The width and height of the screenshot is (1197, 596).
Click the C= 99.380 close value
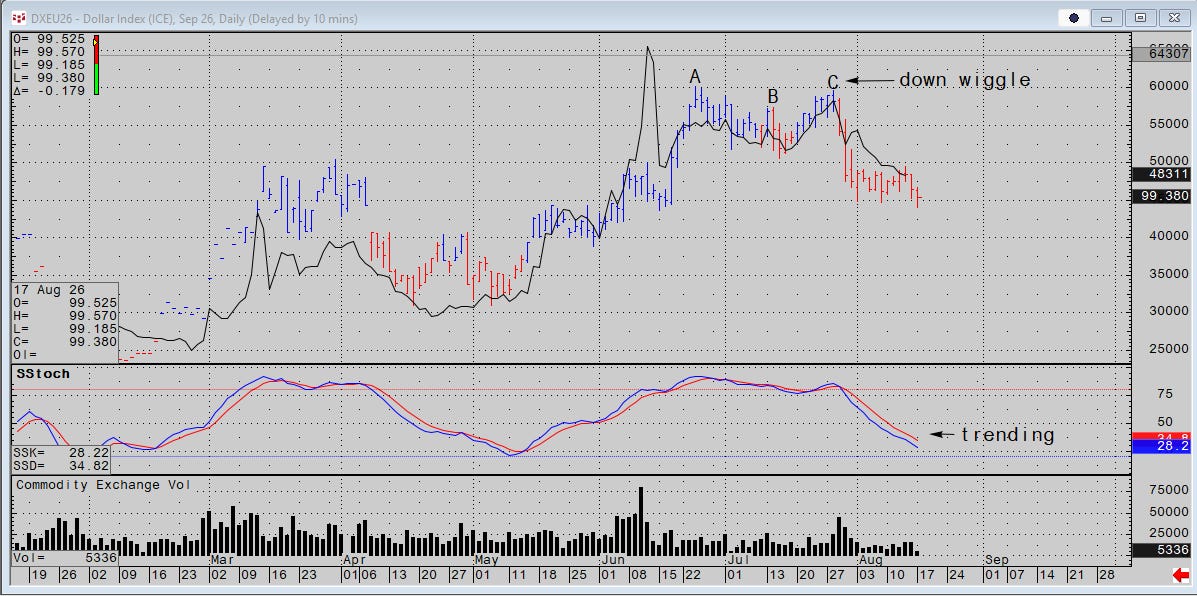coord(65,341)
